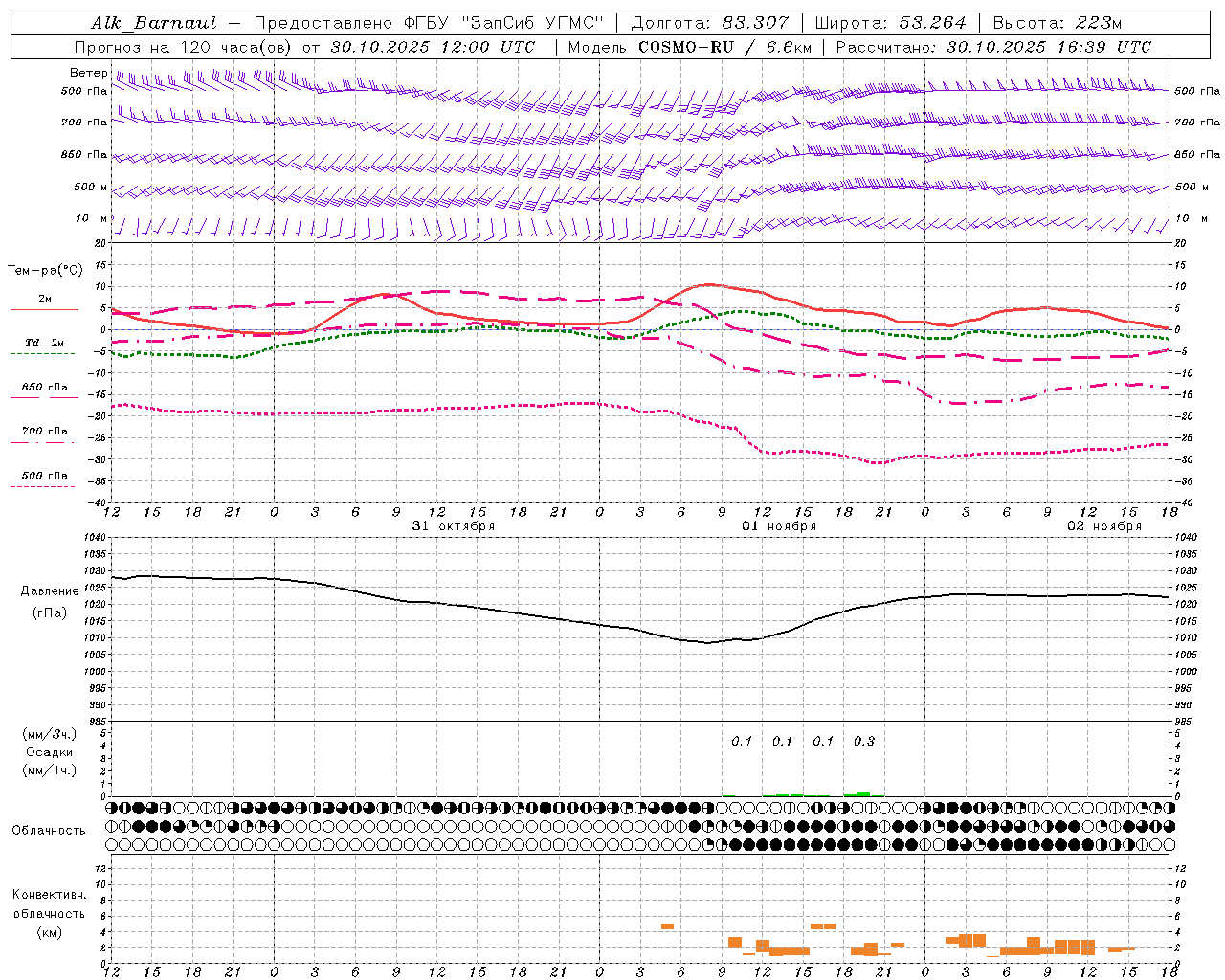Viewport: 1225px width, 980px height.
Task: Select the 'Модель COSMO-RU / 6.6км' text
Action: [x=689, y=47]
